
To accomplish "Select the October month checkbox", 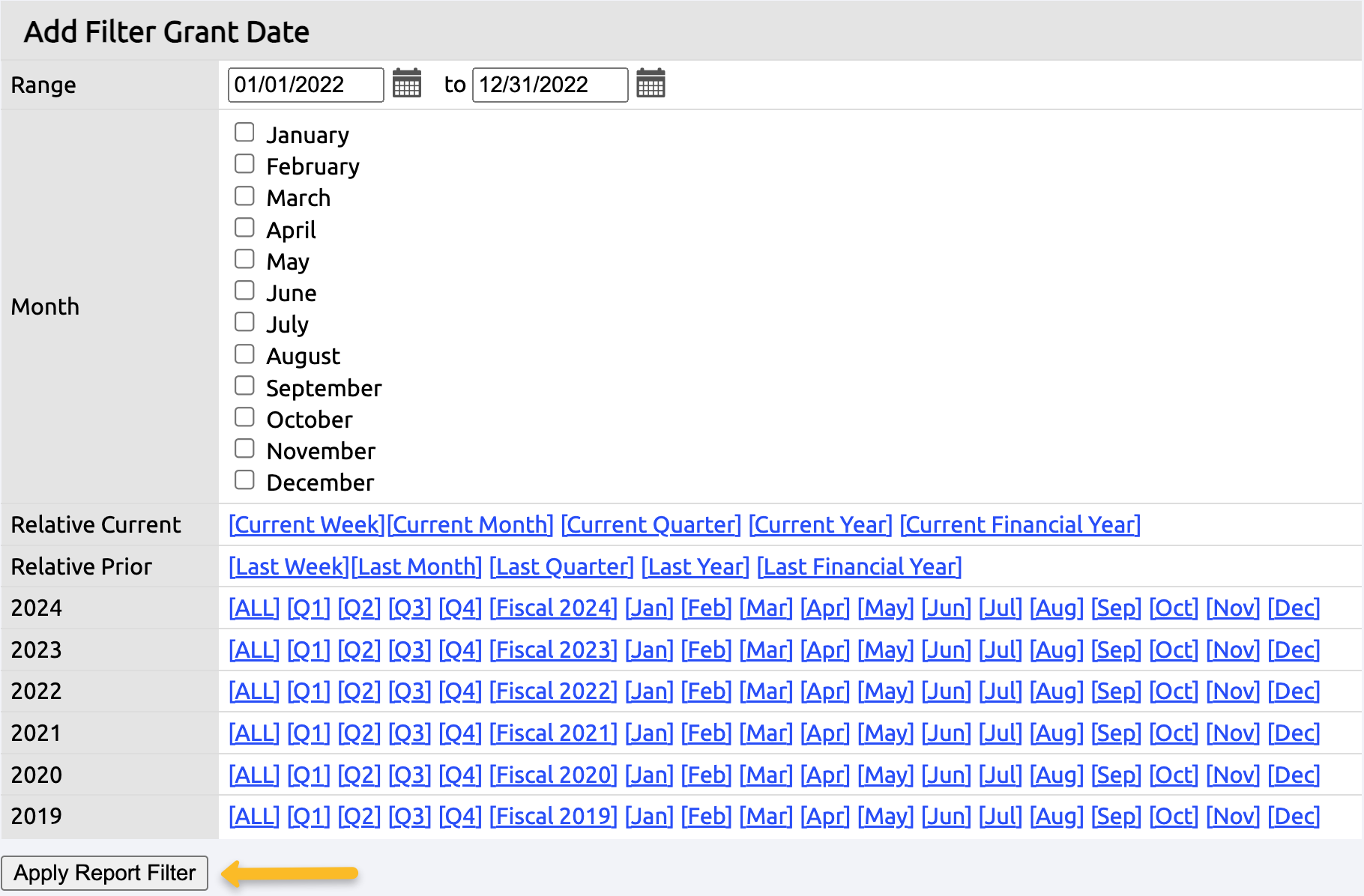I will tap(244, 417).
